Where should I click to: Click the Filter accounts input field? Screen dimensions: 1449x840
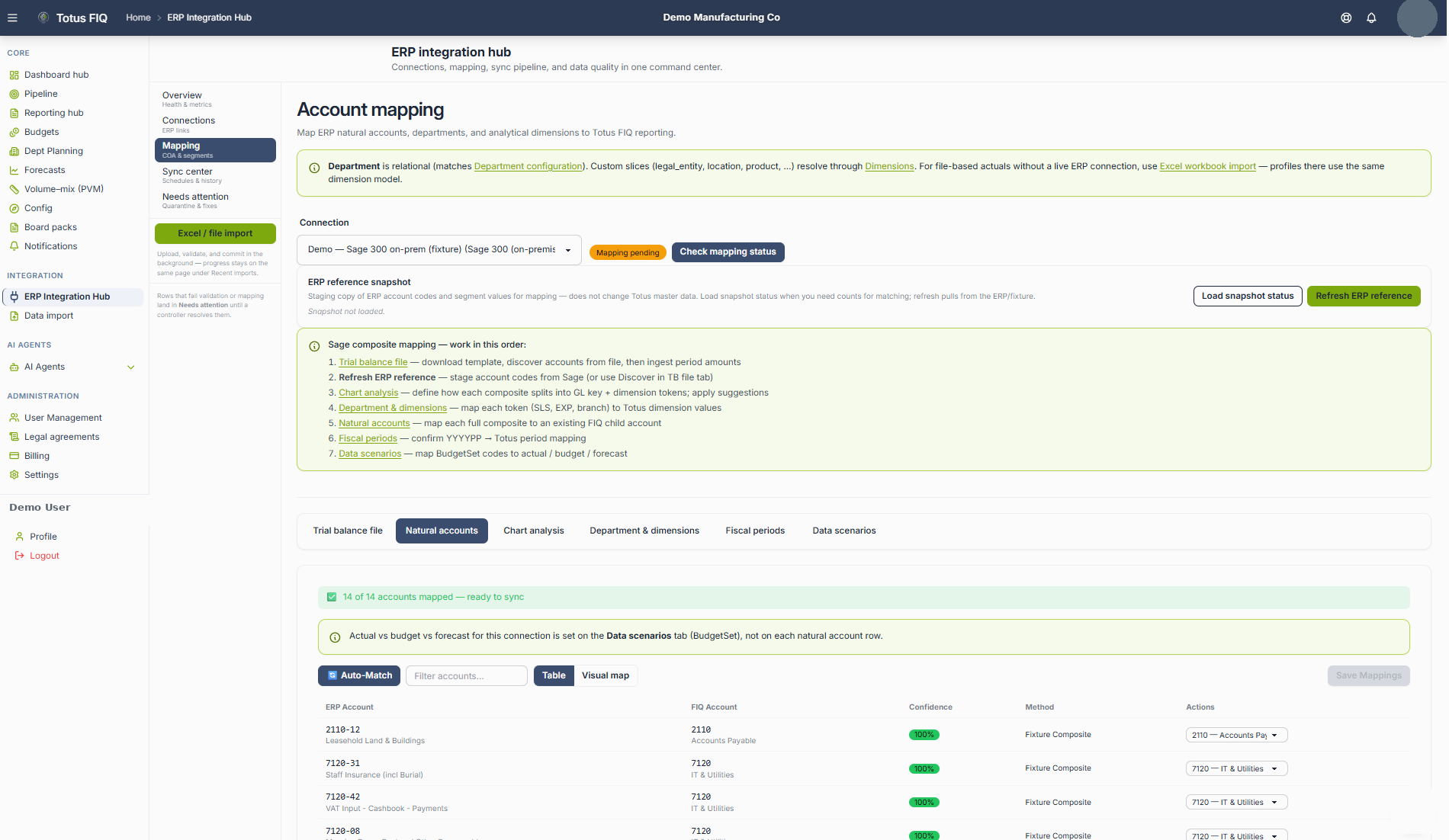466,675
